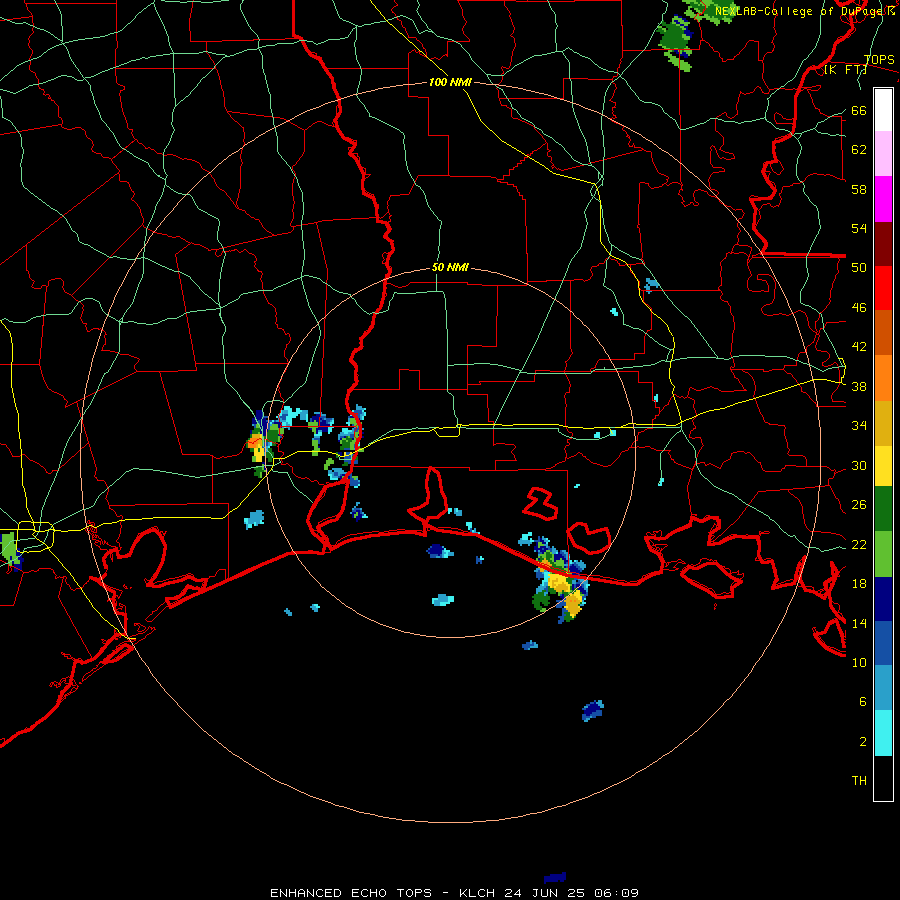Pick the cyan swatch in the legend
The image size is (900, 900).
(883, 733)
